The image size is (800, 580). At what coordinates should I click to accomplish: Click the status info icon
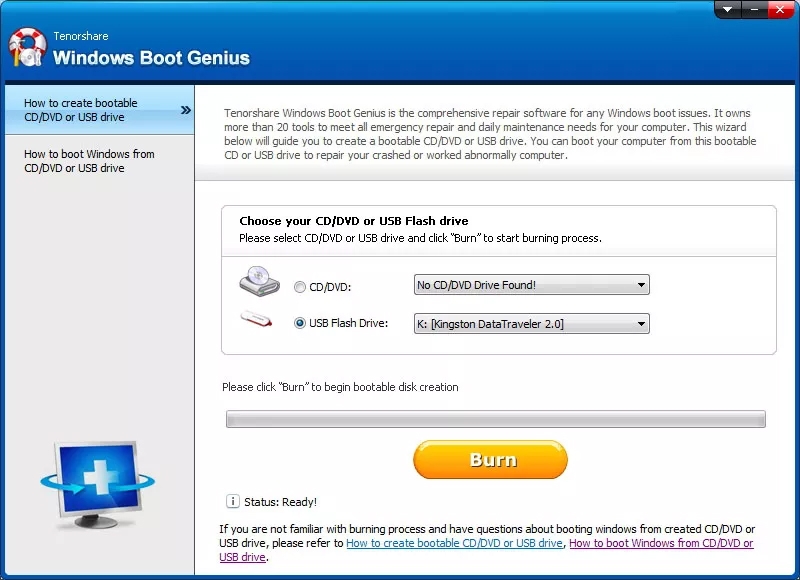pyautogui.click(x=233, y=501)
